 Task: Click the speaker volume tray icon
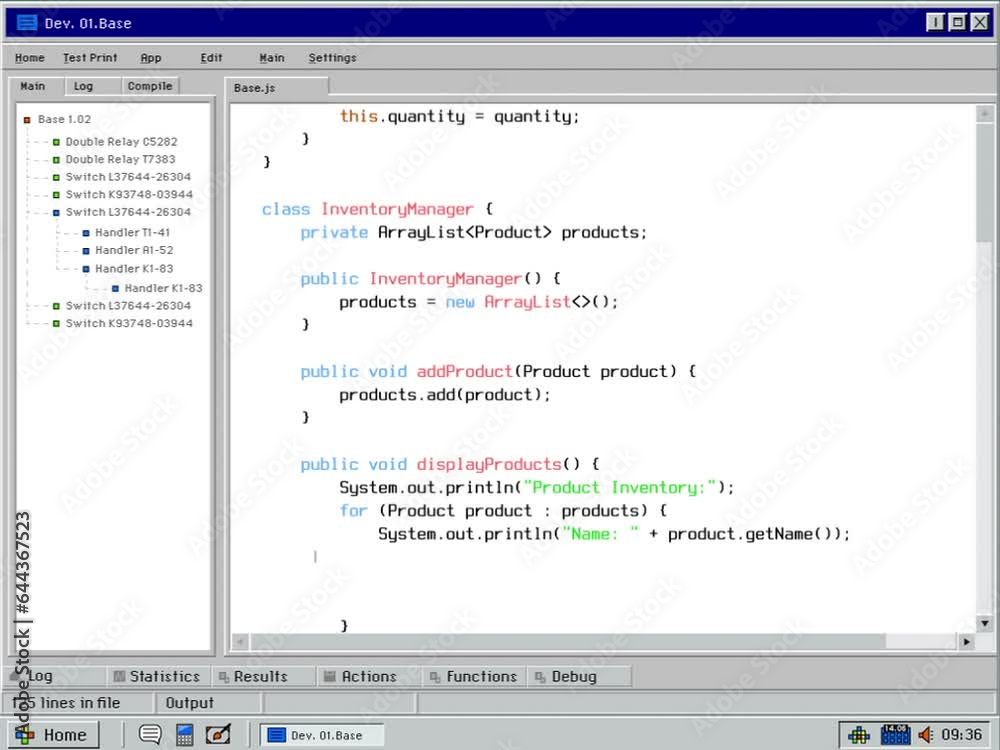point(926,735)
